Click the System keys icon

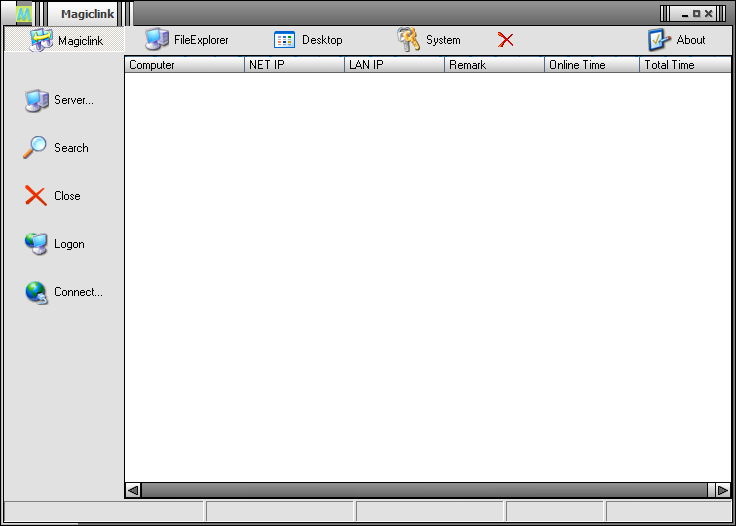[408, 40]
